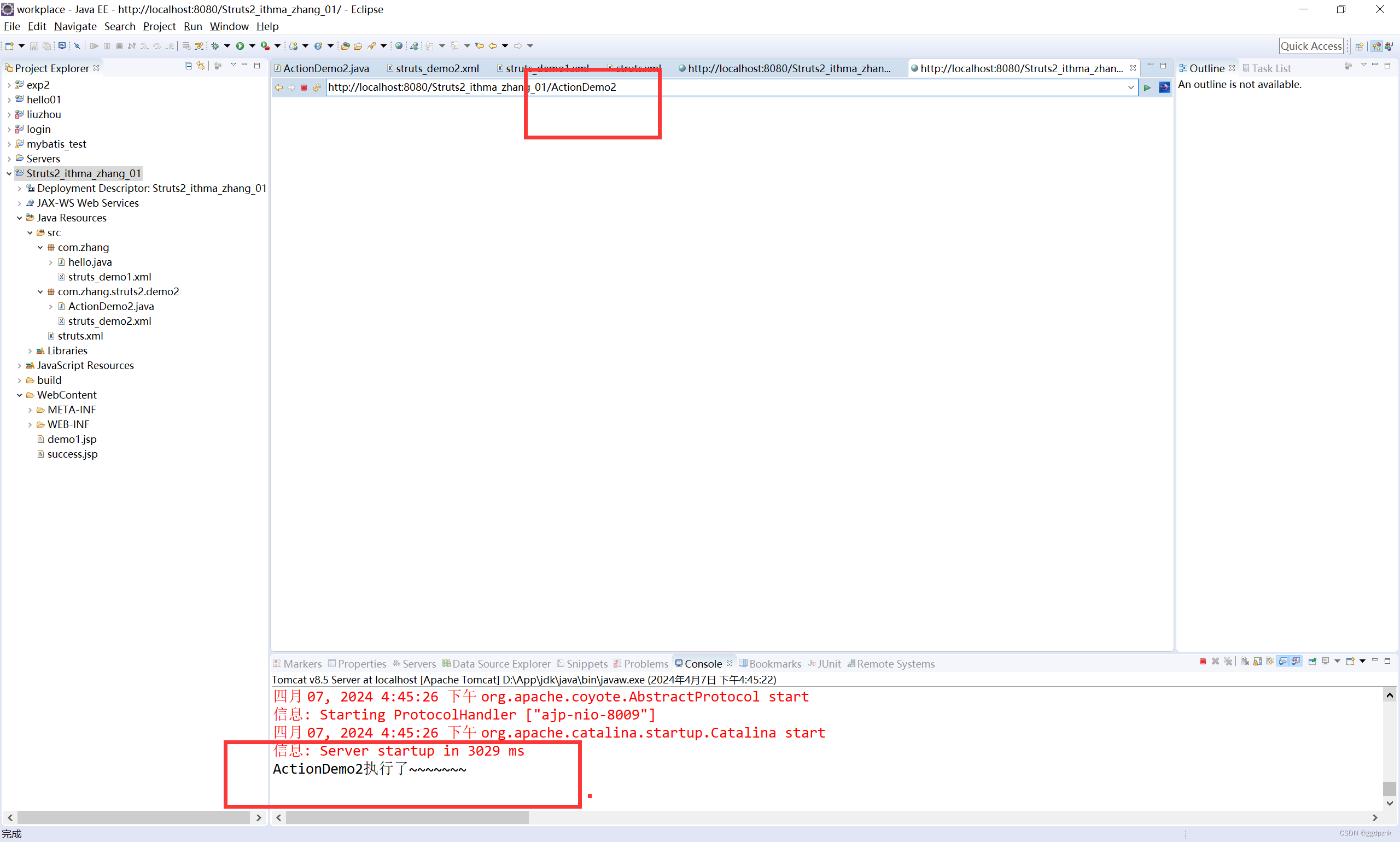1400x842 pixels.
Task: Click Console horizontal scrollbar thumb
Action: point(407,817)
